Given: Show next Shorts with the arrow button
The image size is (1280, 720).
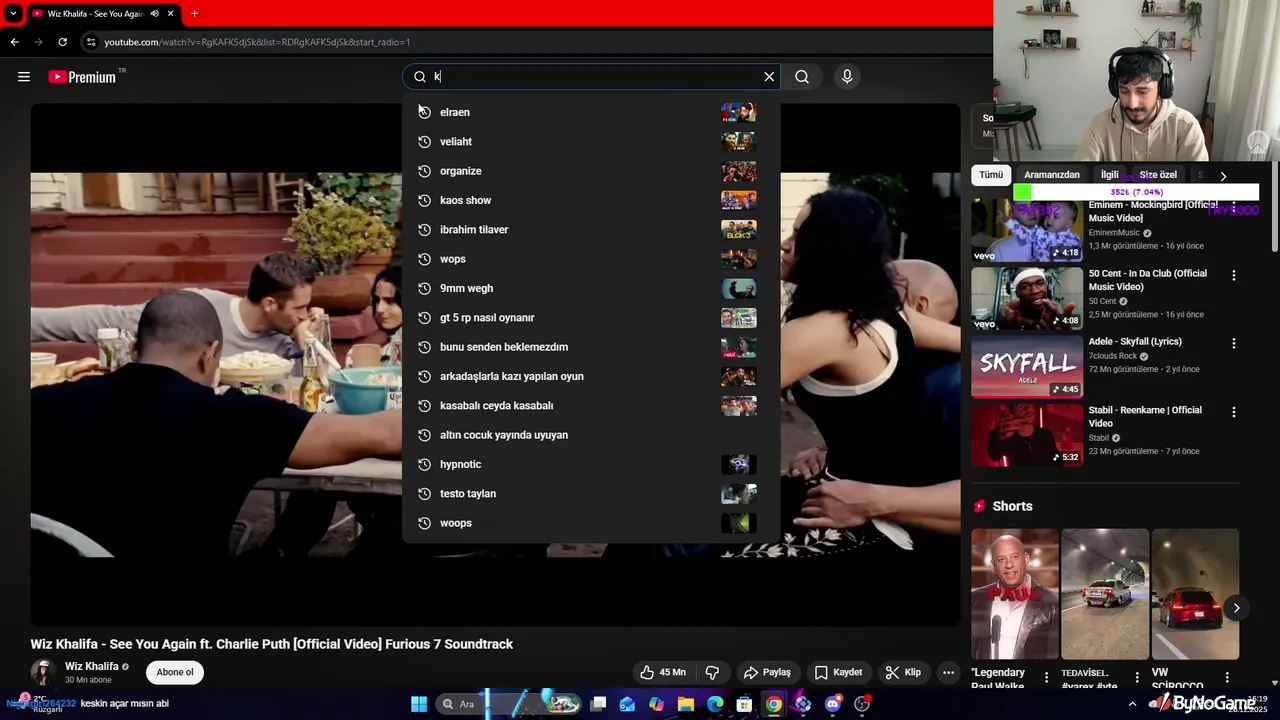Looking at the screenshot, I should click(x=1236, y=608).
